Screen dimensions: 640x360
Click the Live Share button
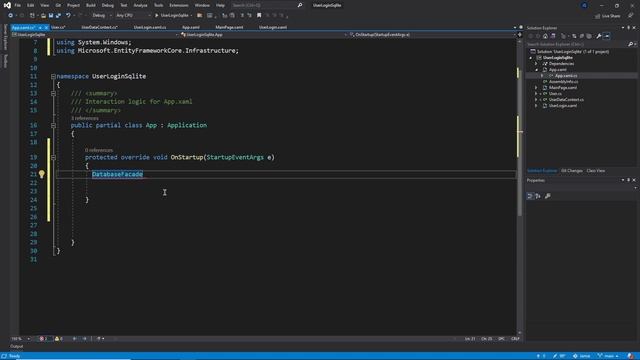coord(607,16)
